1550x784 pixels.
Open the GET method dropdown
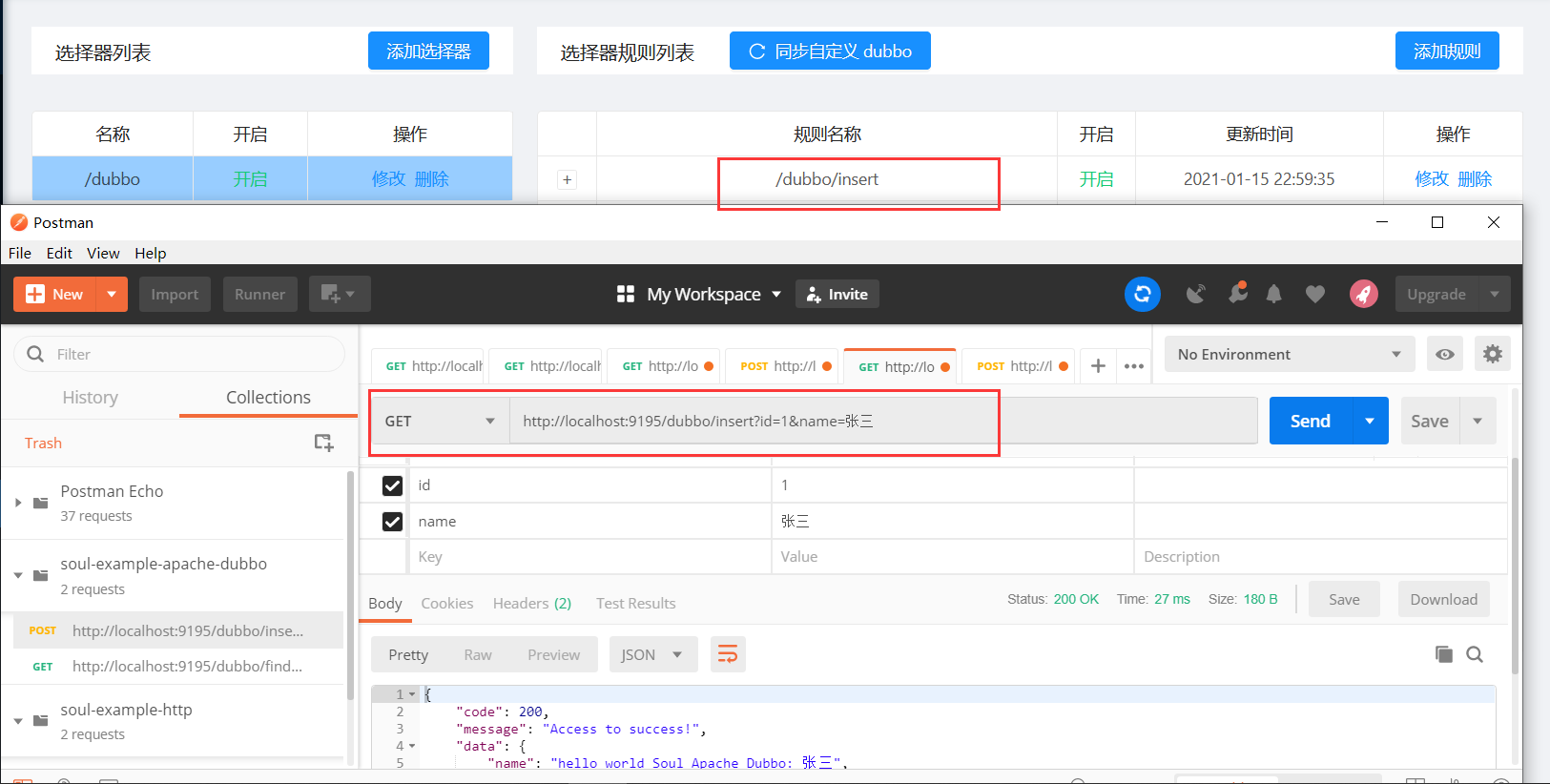coord(440,421)
